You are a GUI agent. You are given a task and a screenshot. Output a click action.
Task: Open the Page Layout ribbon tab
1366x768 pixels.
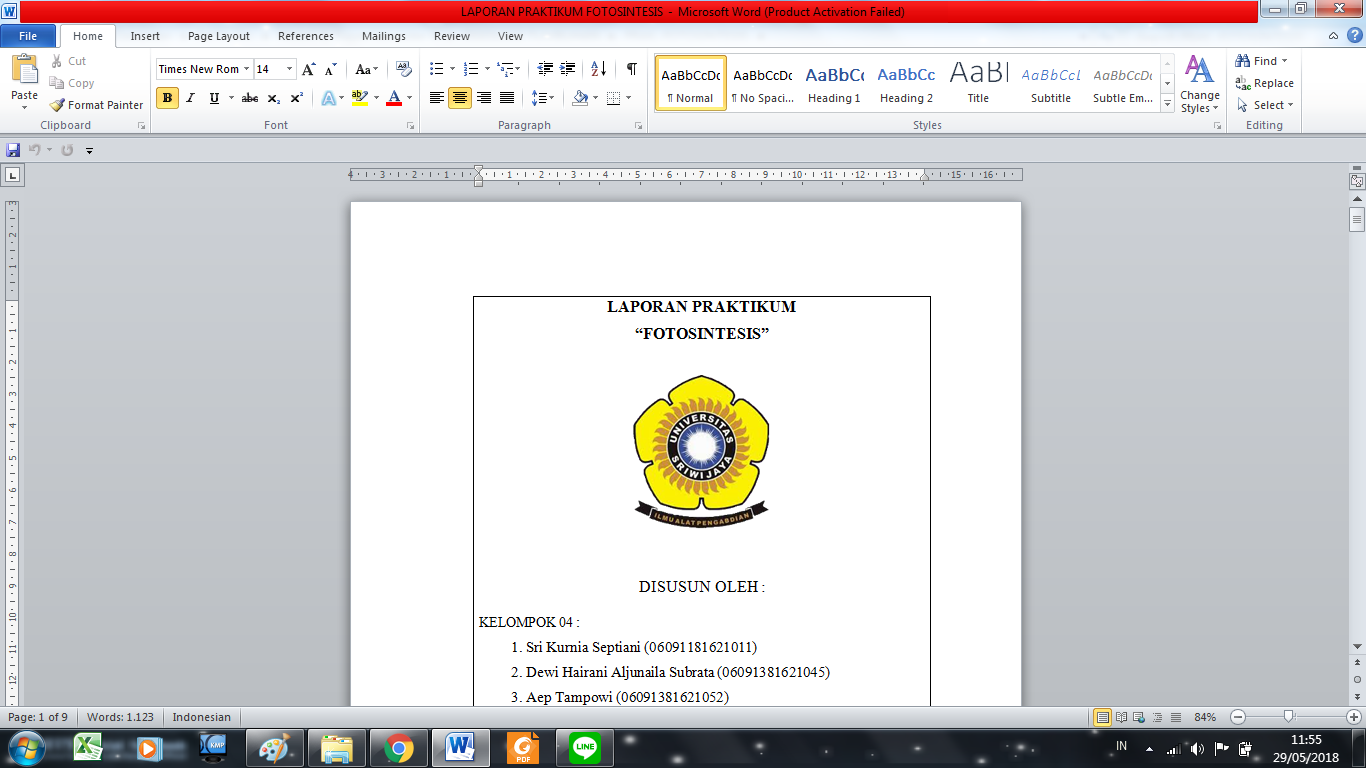tap(219, 35)
